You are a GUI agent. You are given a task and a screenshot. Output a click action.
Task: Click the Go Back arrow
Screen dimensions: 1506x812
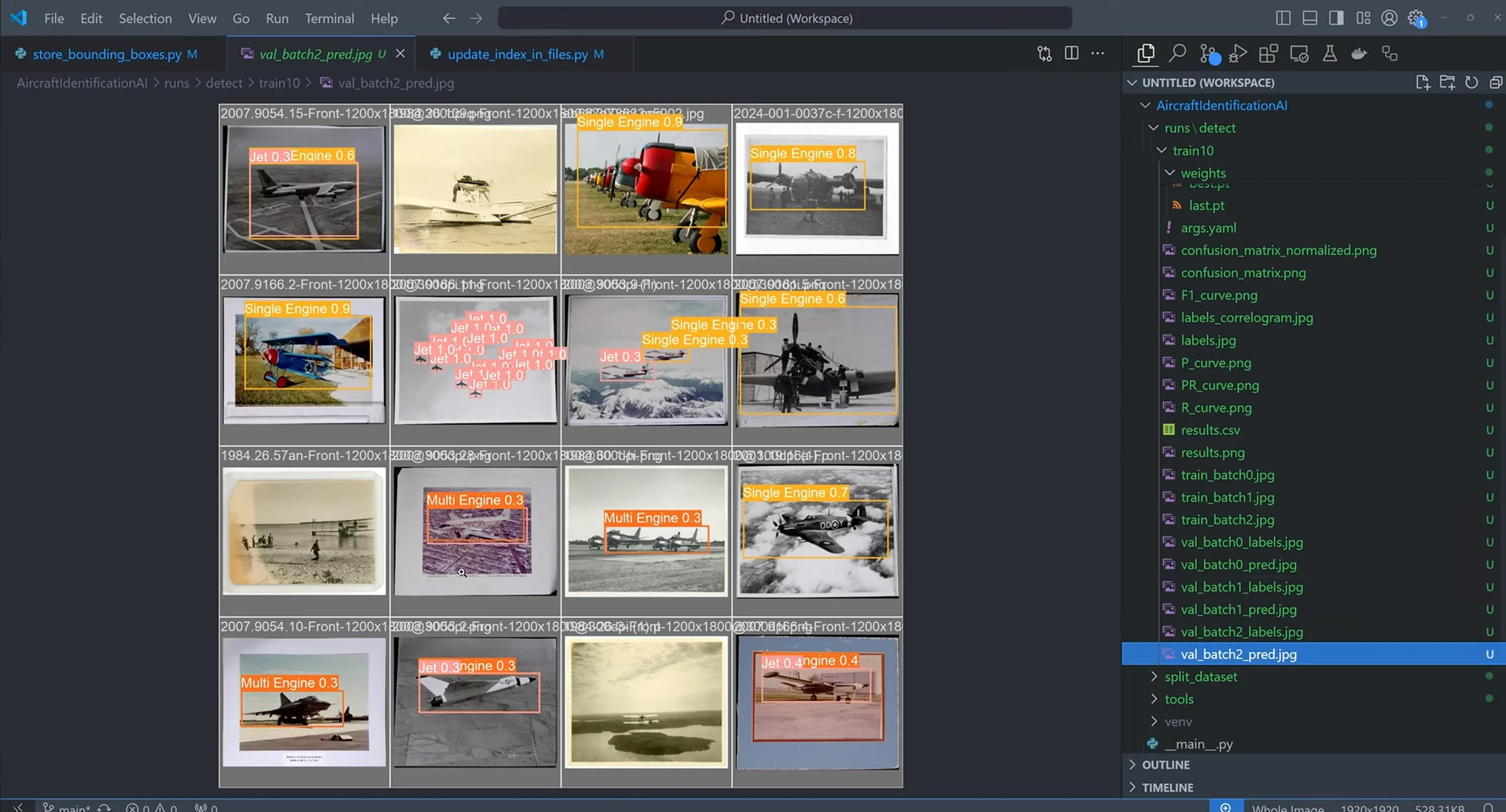coord(449,18)
